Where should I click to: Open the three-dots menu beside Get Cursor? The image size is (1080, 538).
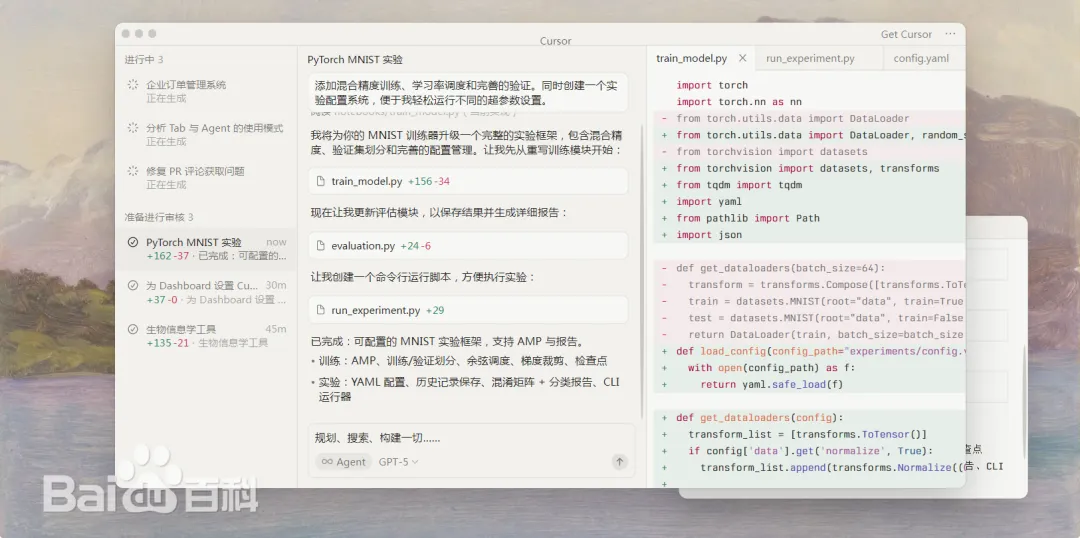click(x=951, y=34)
